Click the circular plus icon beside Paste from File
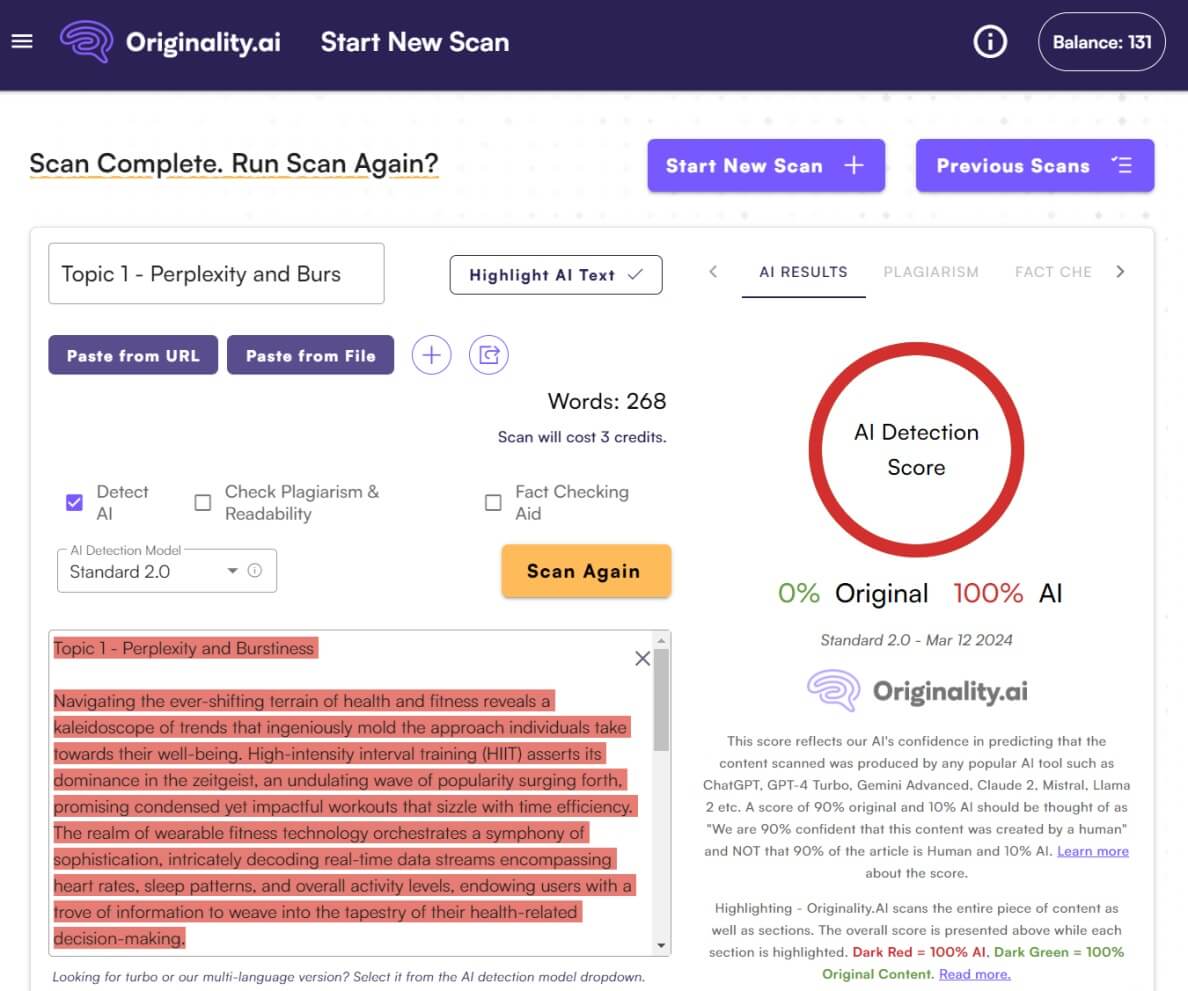The height and width of the screenshot is (991, 1188). (431, 355)
